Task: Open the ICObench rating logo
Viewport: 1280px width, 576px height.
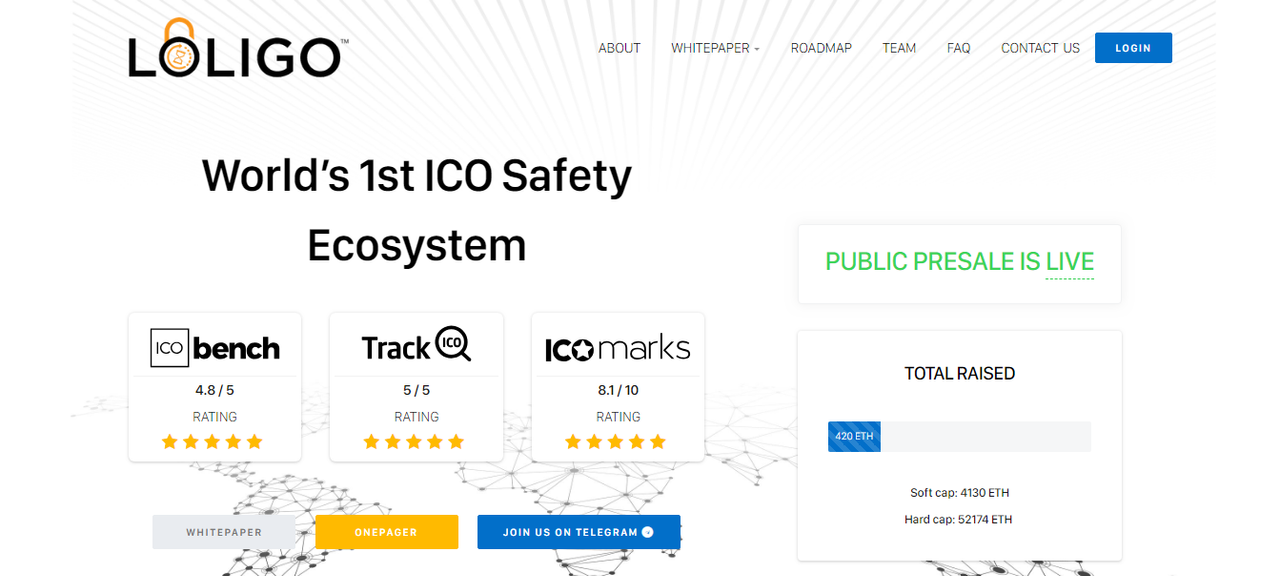Action: point(215,347)
